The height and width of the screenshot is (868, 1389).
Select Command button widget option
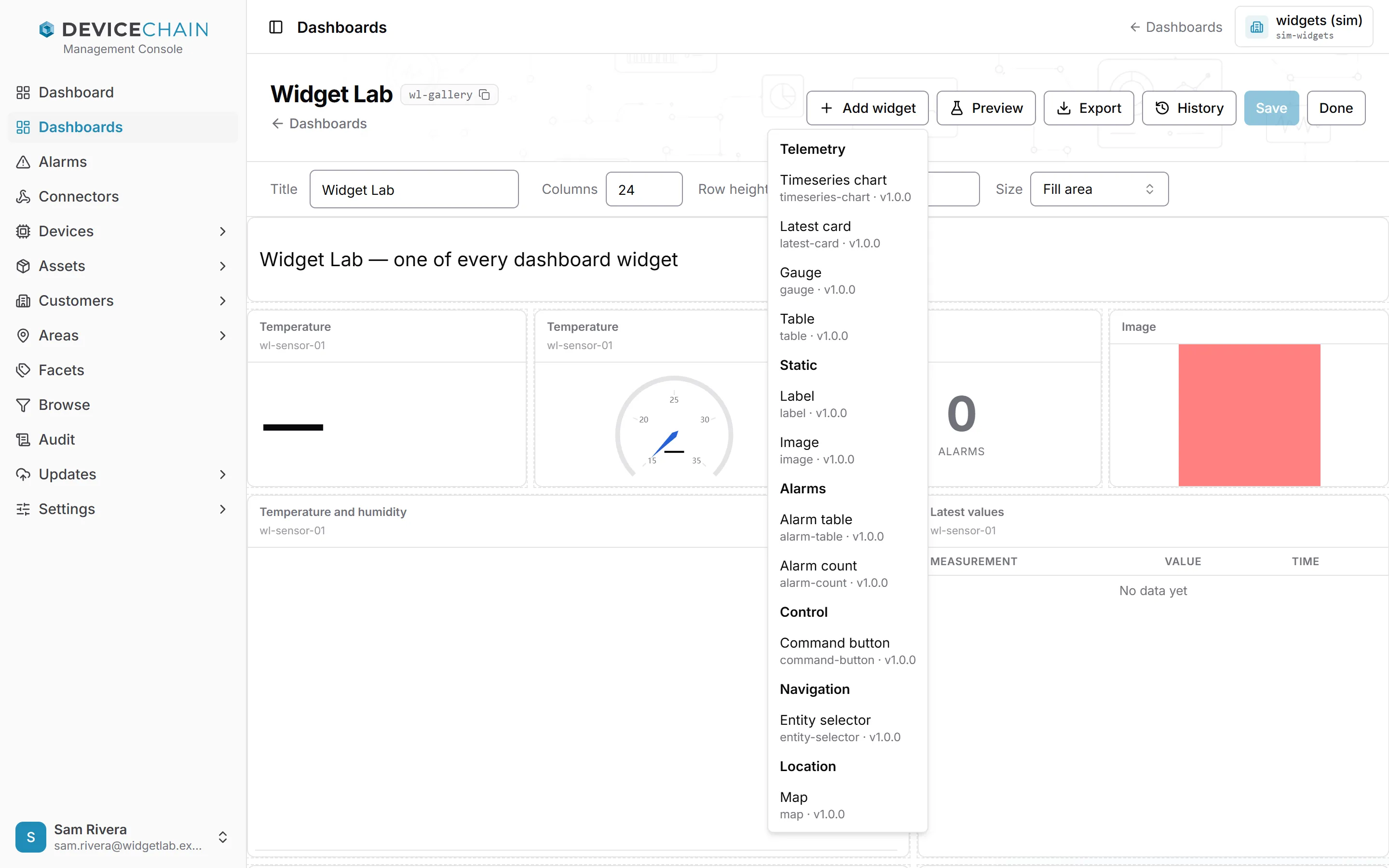click(x=847, y=651)
